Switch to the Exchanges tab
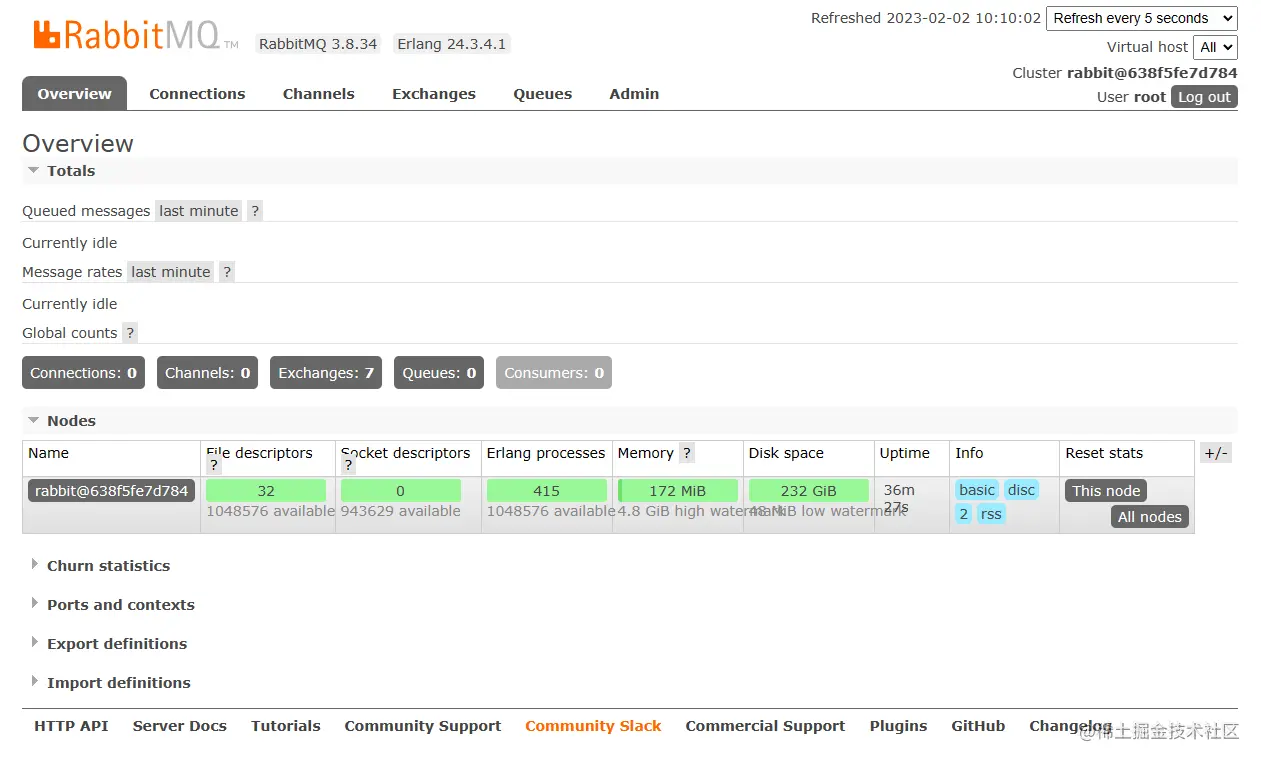Image resolution: width=1261 pixels, height=763 pixels. (434, 94)
